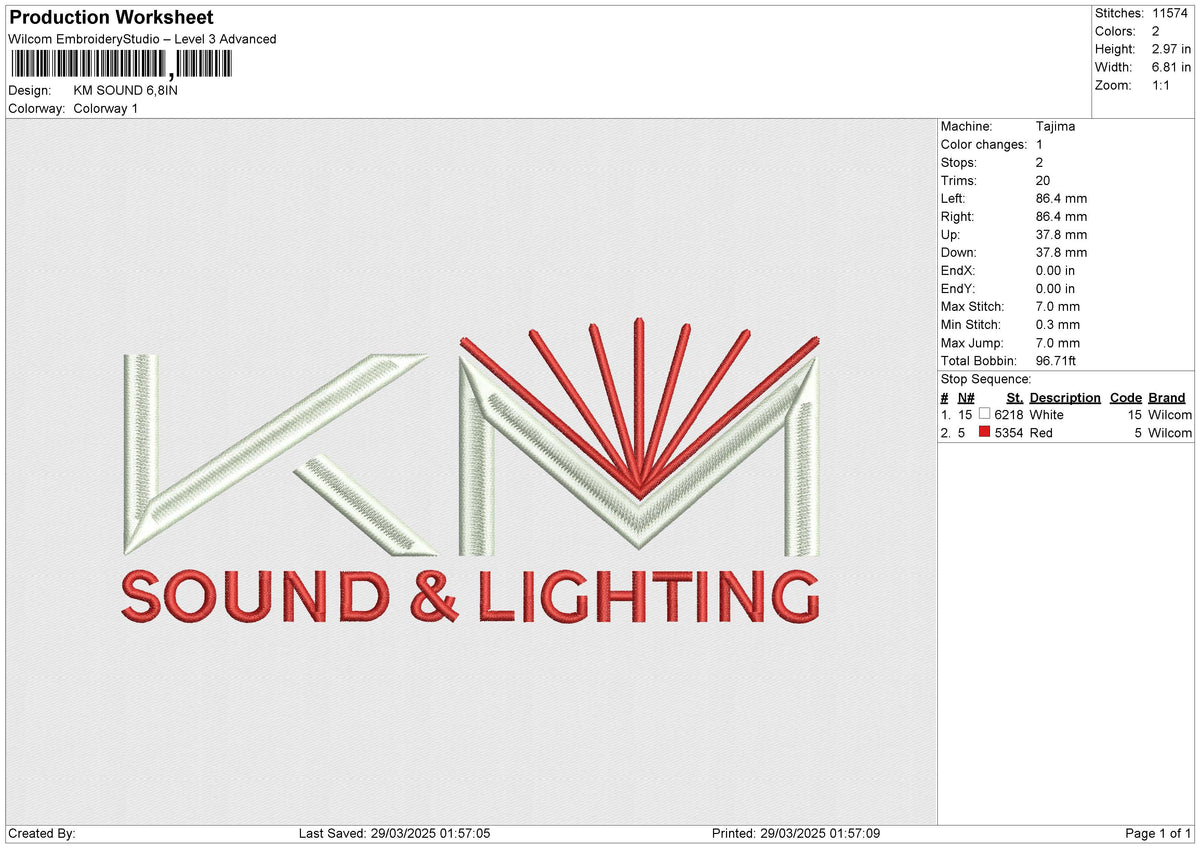Click the 'EndX:' label
Screen dimensions: 1200x848
click(958, 271)
